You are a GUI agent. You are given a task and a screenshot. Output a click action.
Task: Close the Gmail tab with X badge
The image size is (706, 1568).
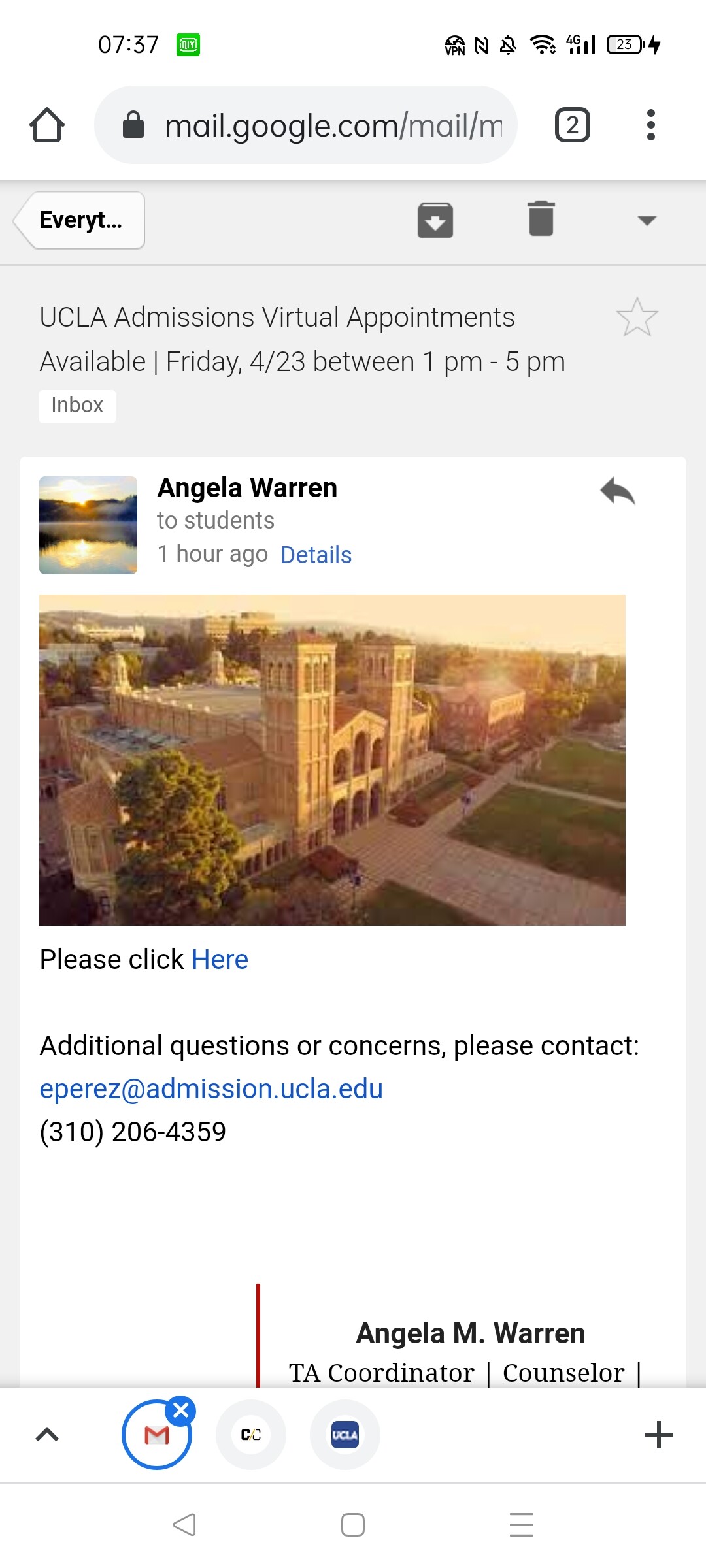point(181,1411)
